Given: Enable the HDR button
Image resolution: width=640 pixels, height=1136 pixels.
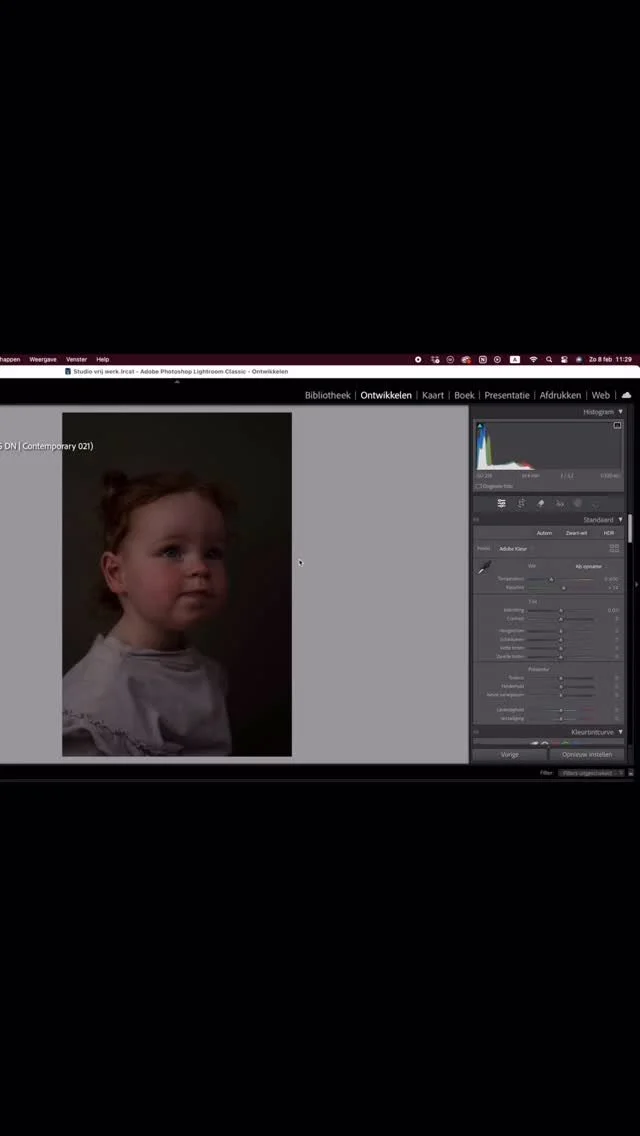Looking at the screenshot, I should (x=609, y=533).
